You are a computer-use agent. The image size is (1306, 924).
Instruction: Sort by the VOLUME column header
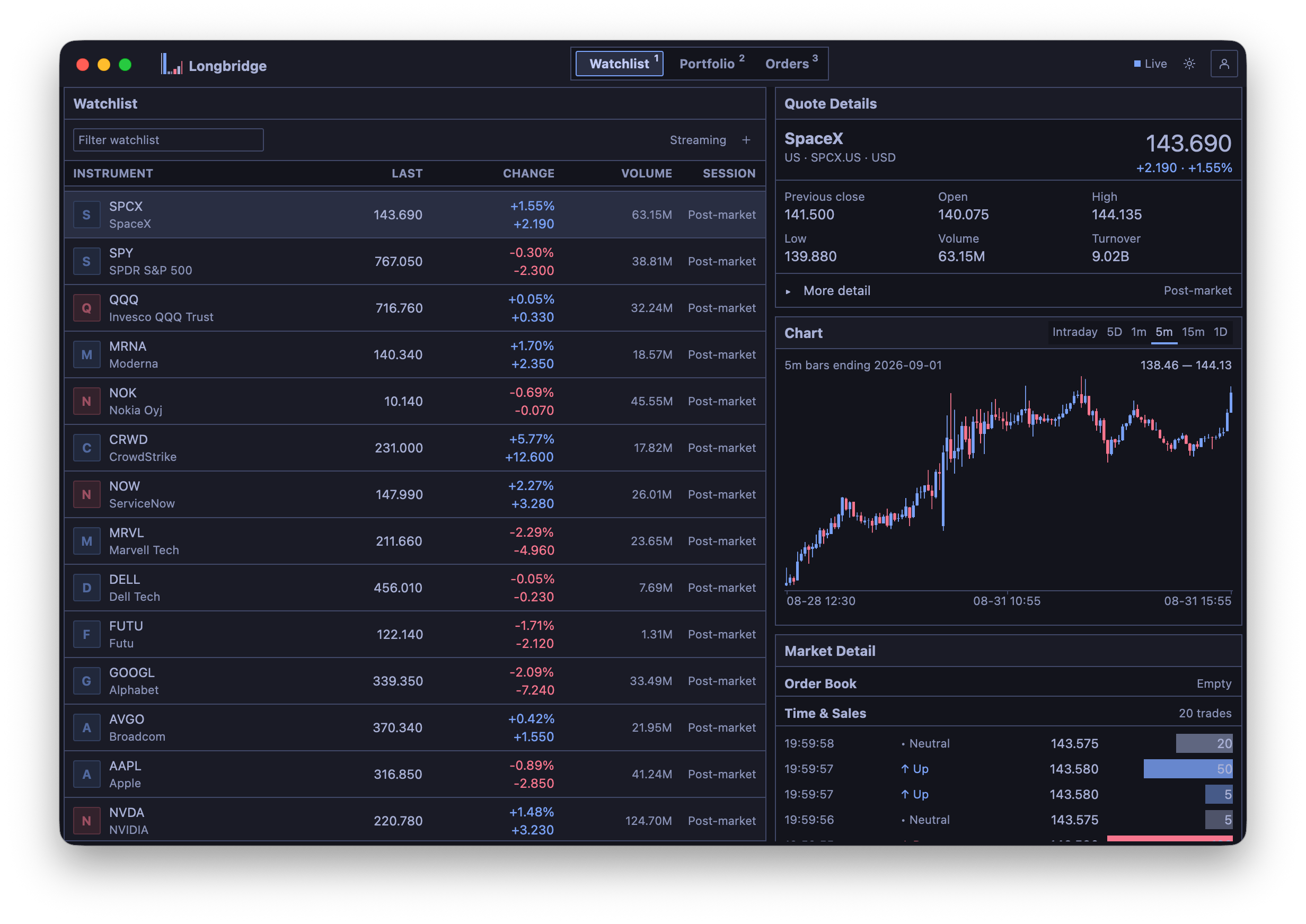pyautogui.click(x=646, y=173)
